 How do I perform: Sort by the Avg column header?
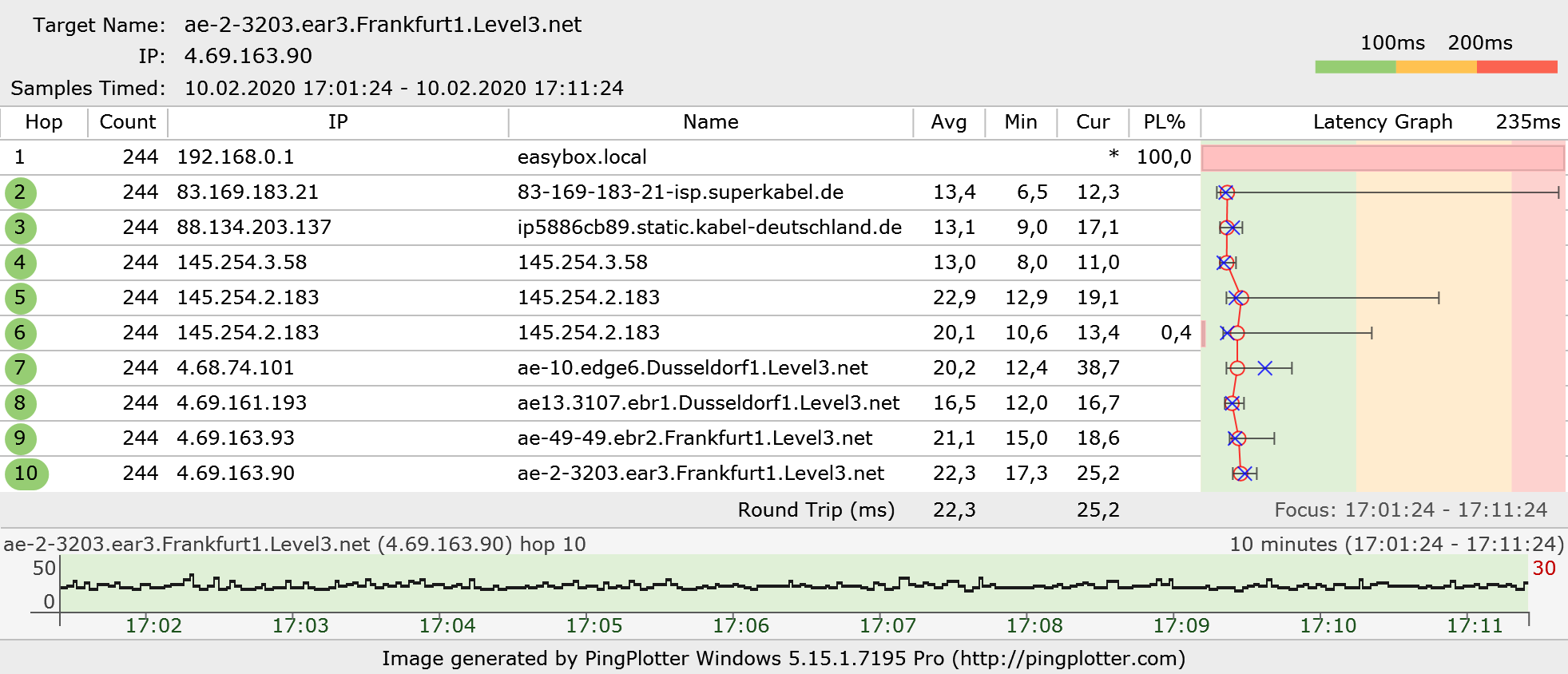[x=948, y=122]
